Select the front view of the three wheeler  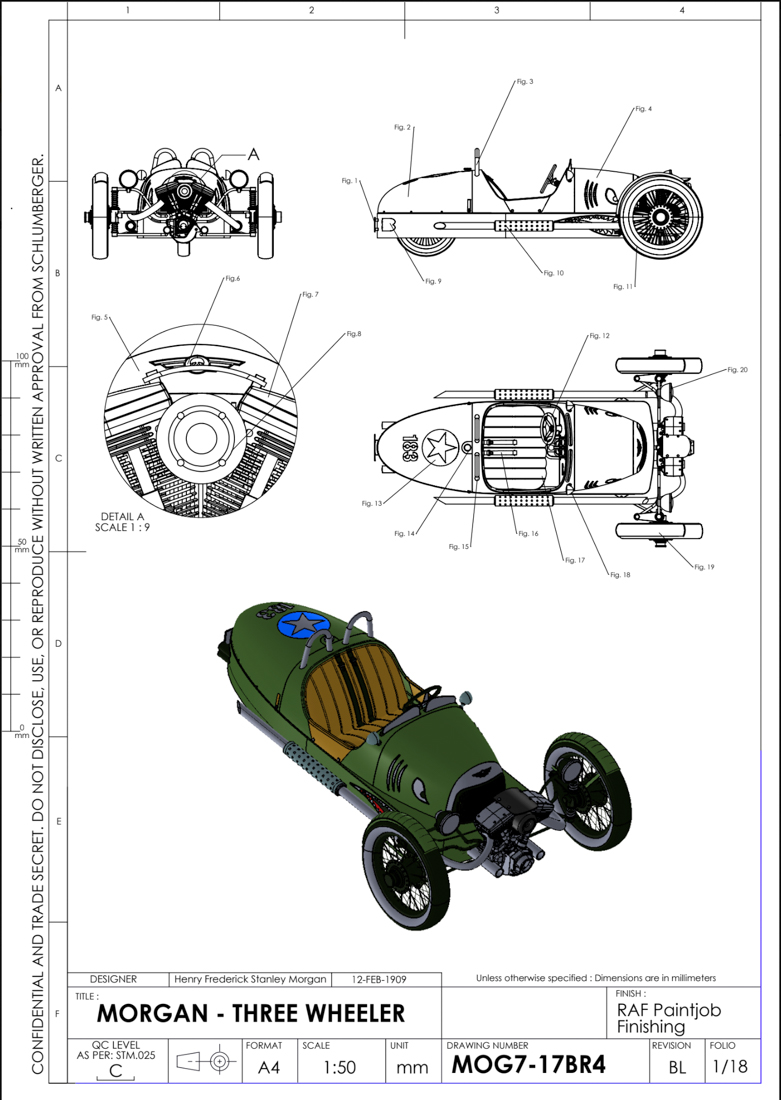coord(183,203)
